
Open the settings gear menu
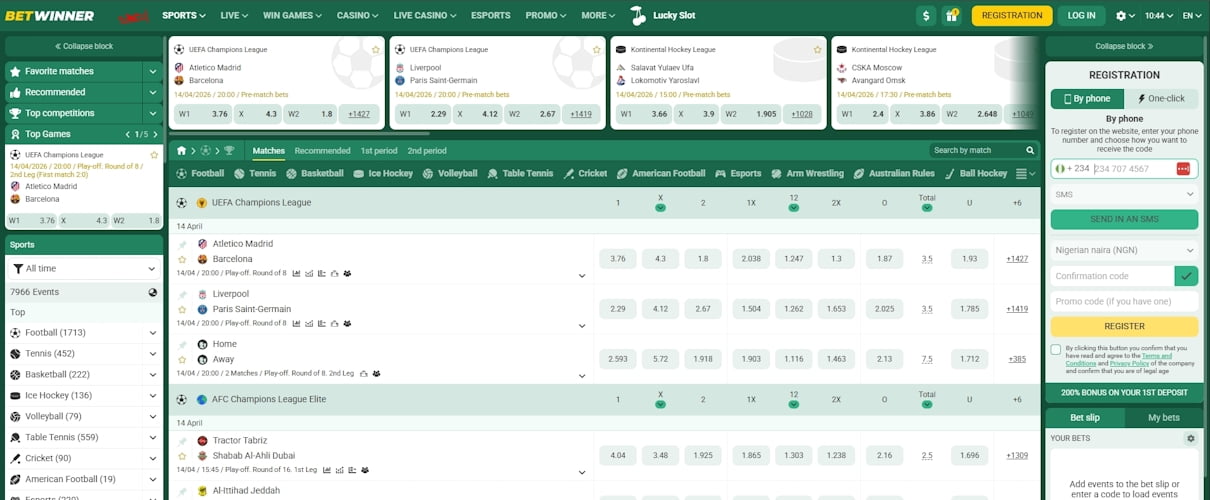point(1126,15)
